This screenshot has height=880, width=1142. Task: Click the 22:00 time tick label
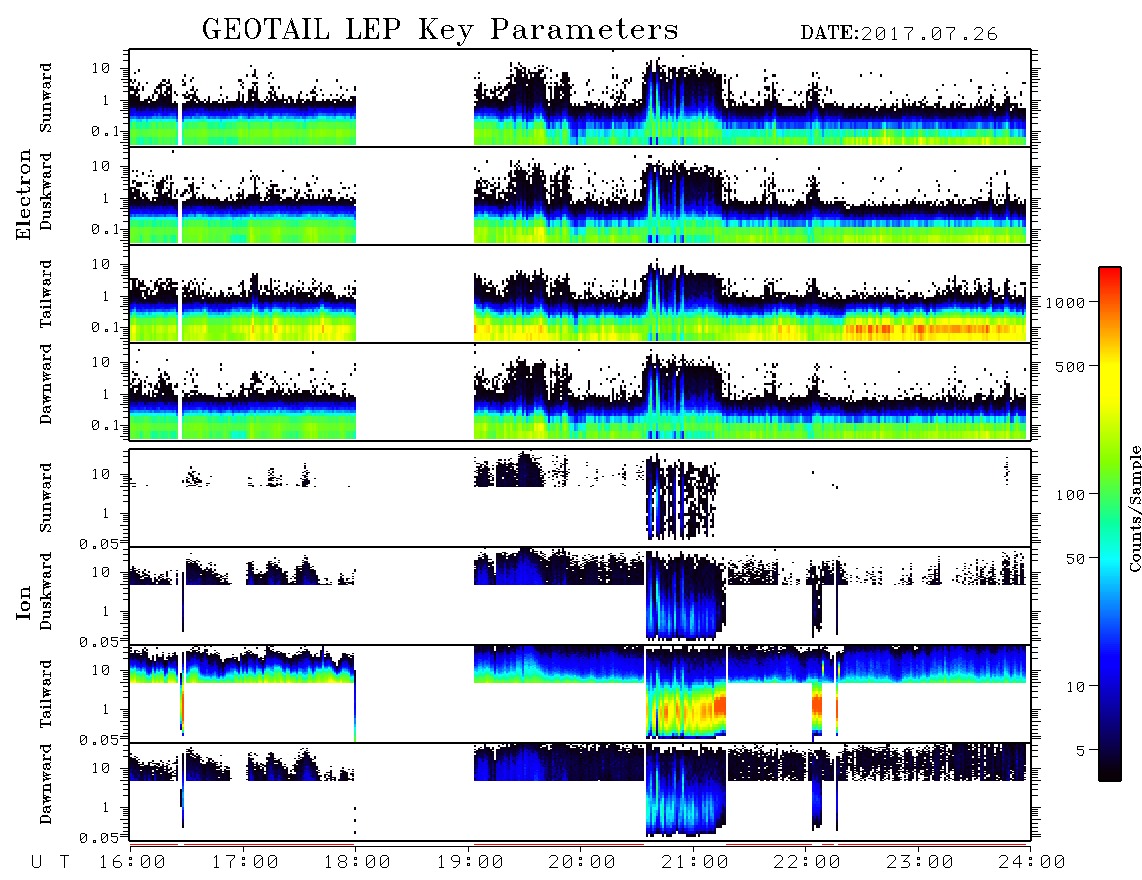click(x=807, y=863)
